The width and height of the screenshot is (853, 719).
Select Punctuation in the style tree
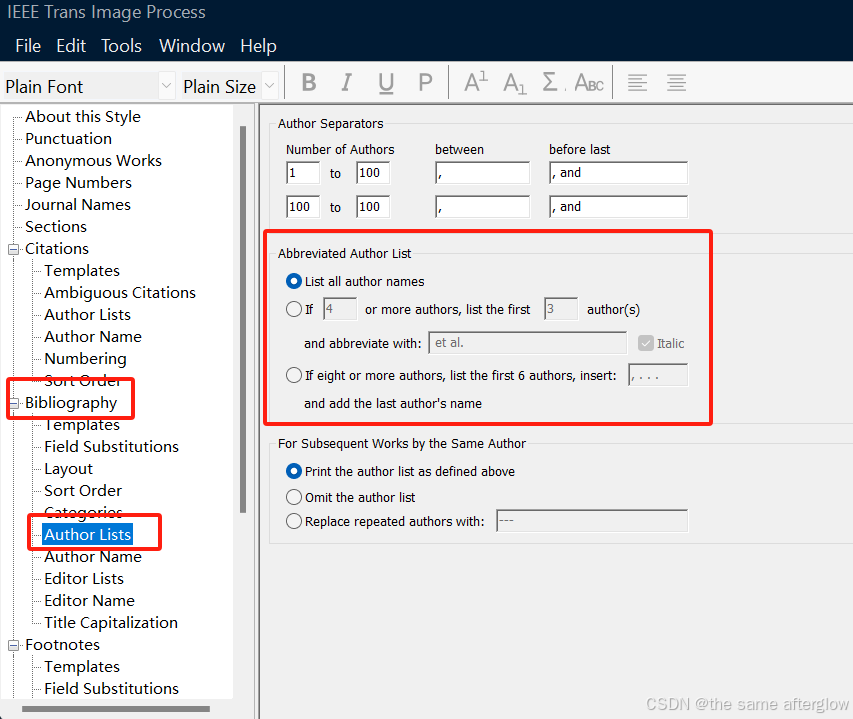(69, 139)
